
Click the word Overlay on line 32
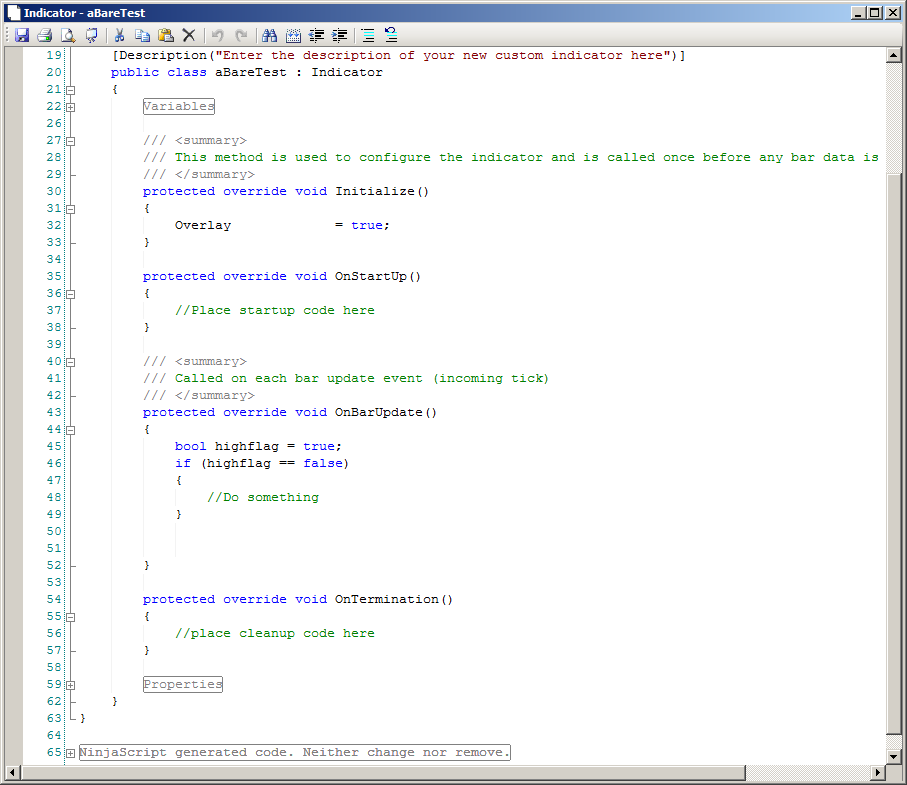[x=203, y=225]
